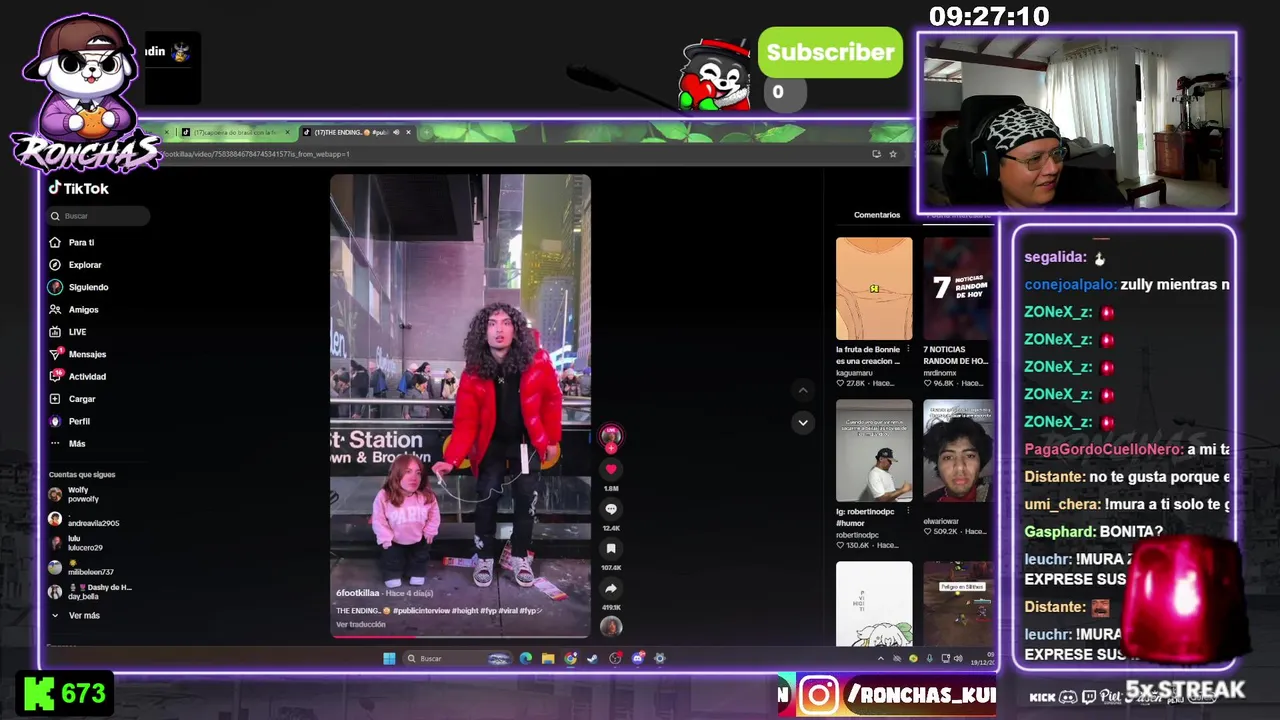
Task: Open the Windows Start menu
Action: (x=389, y=658)
